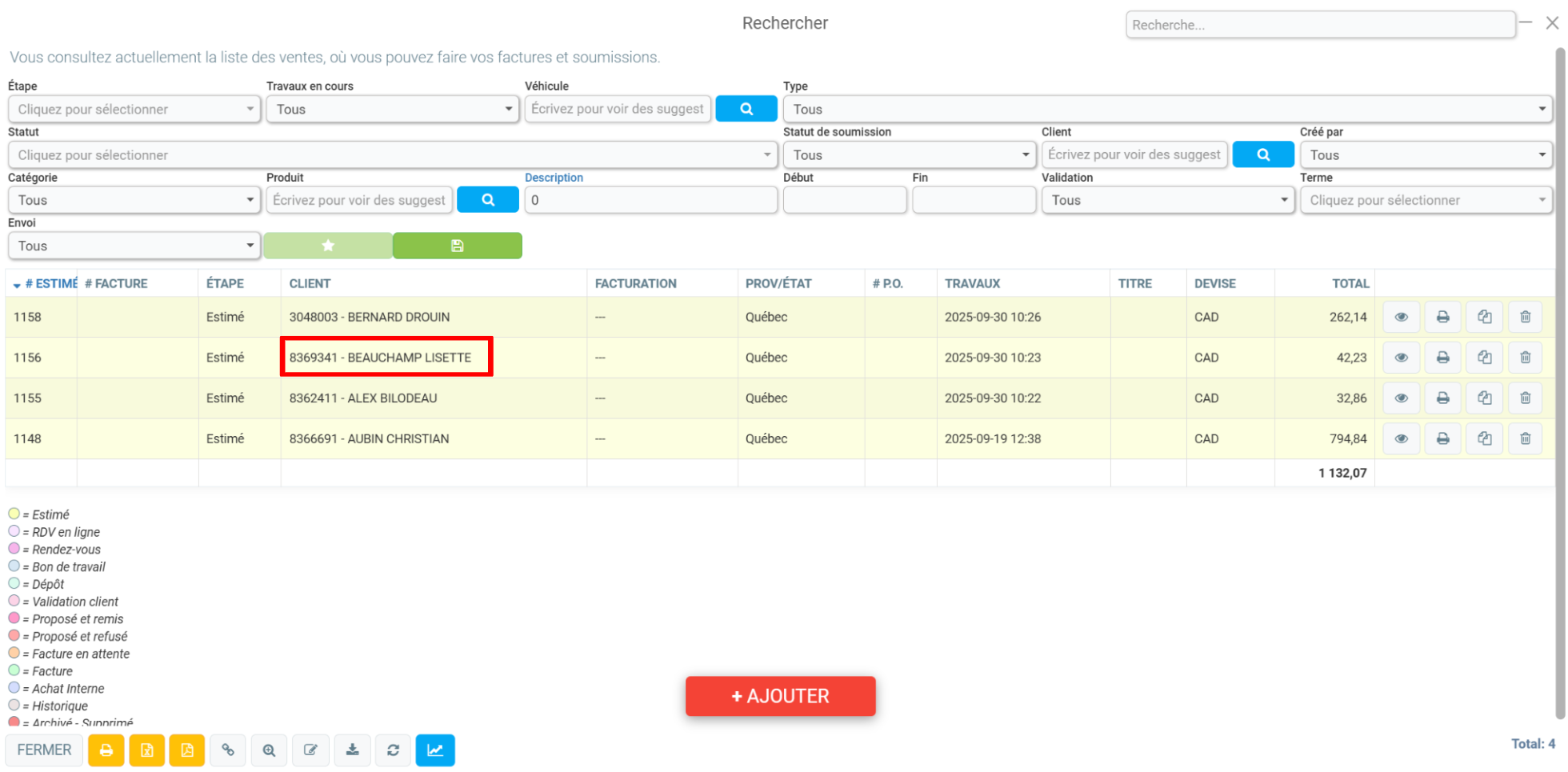Viewport: 1568px width, 772px height.
Task: Click the chain link icon in bottom toolbar
Action: (x=228, y=750)
